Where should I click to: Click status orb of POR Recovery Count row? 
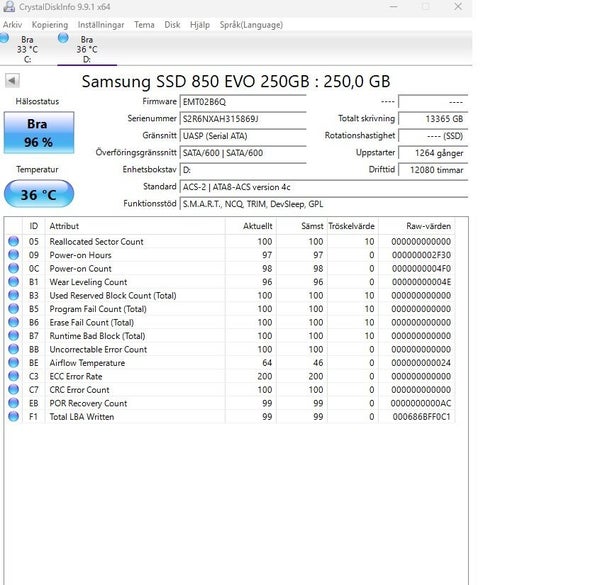[13, 403]
